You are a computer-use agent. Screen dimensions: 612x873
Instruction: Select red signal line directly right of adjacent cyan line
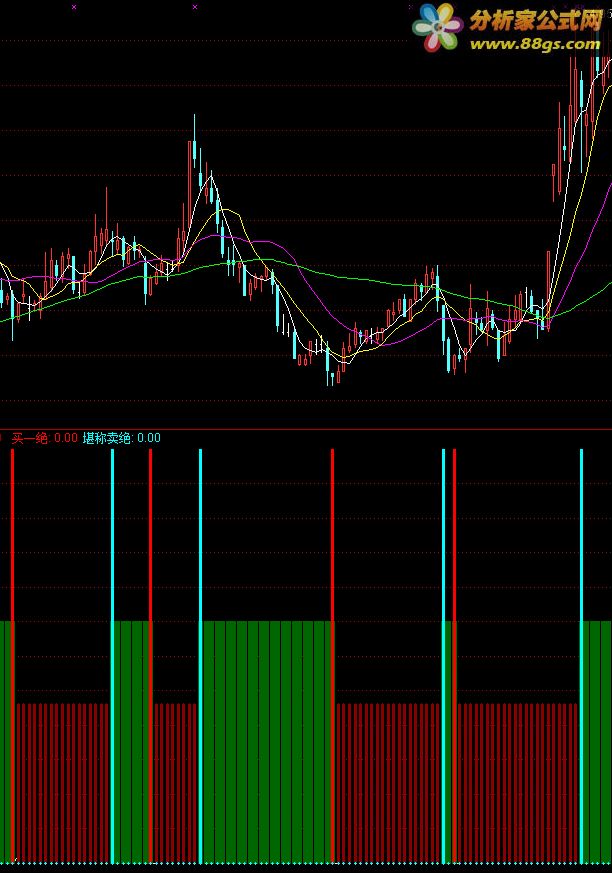coord(454,656)
